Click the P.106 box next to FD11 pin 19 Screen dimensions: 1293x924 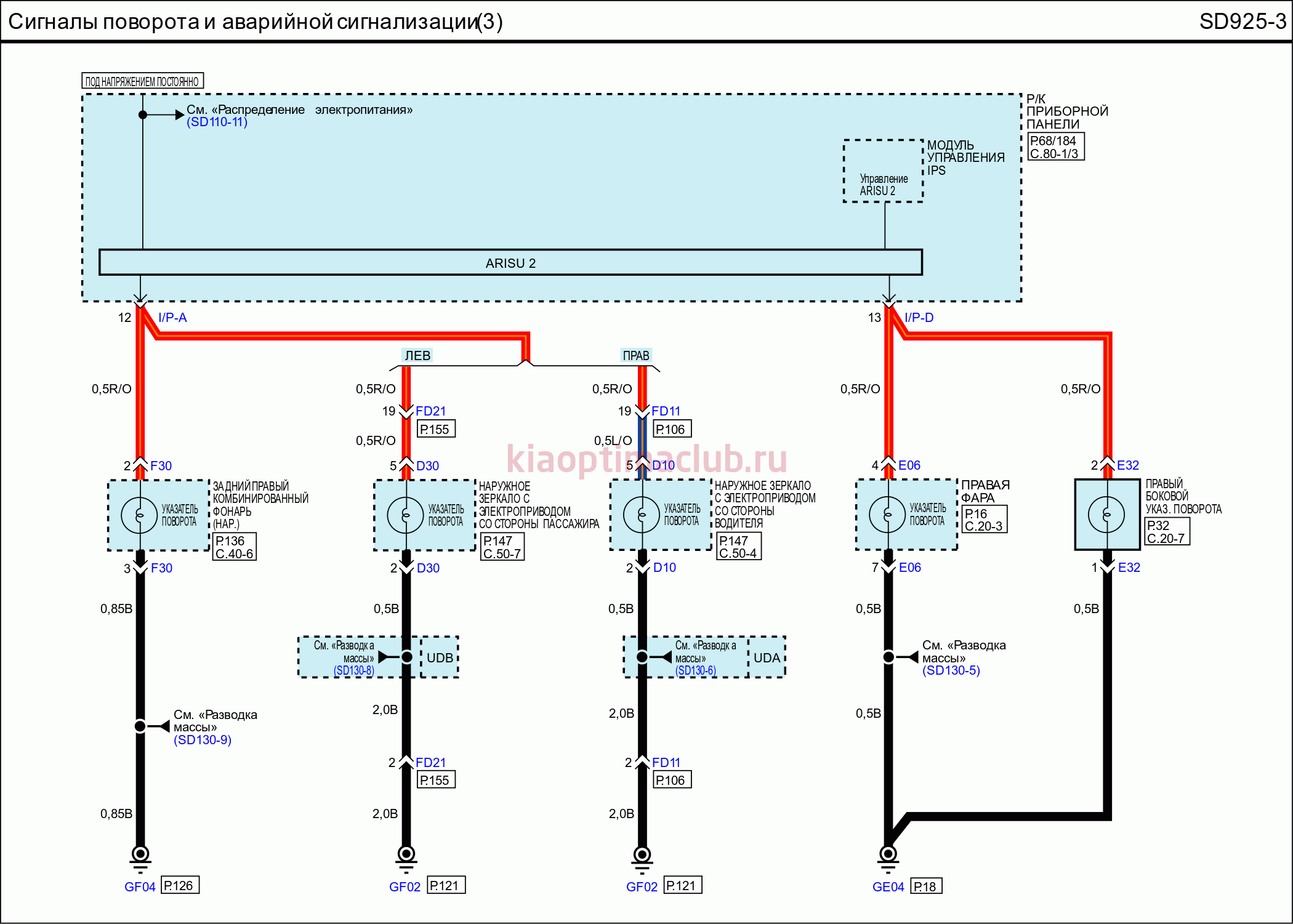pyautogui.click(x=672, y=428)
